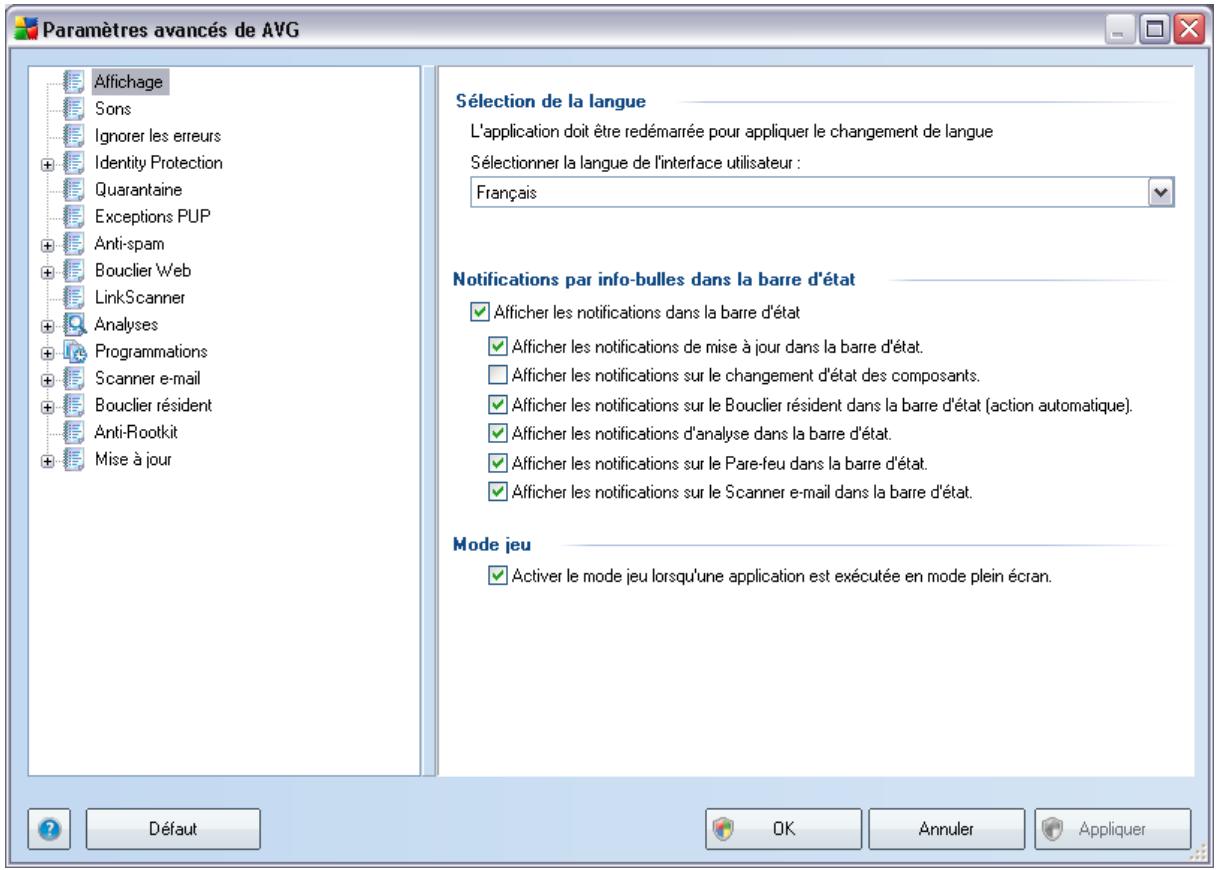Click the Annuler button
The image size is (1218, 870).
point(948,829)
